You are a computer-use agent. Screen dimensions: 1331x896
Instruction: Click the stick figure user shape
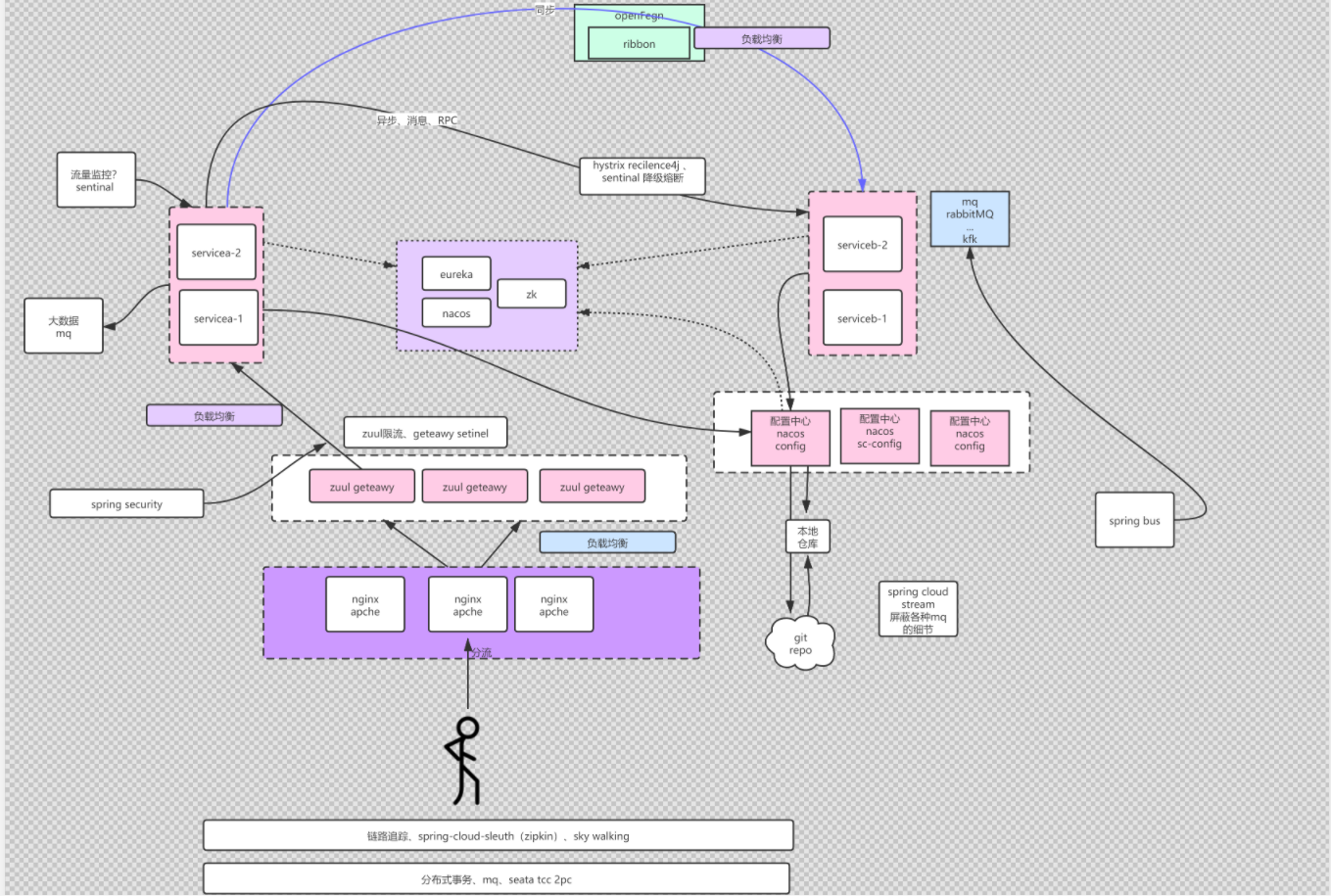click(467, 764)
